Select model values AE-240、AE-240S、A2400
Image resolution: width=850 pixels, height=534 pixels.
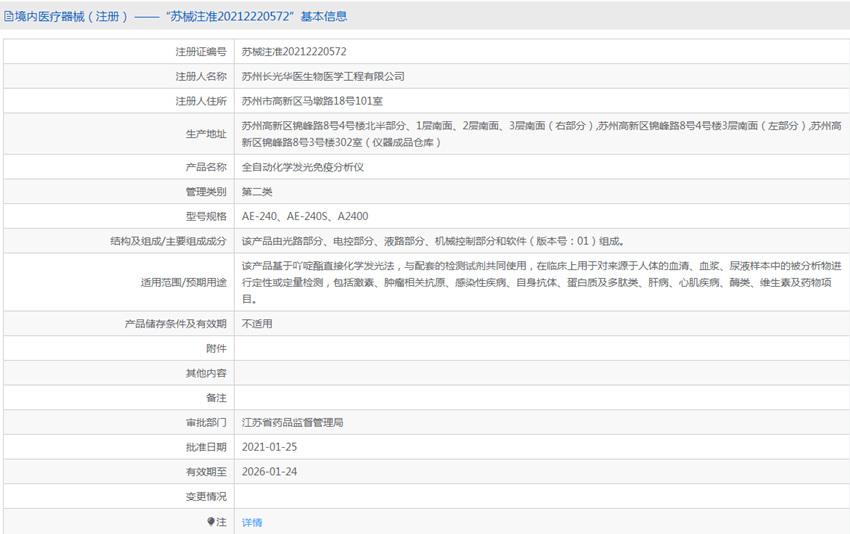pyautogui.click(x=305, y=216)
